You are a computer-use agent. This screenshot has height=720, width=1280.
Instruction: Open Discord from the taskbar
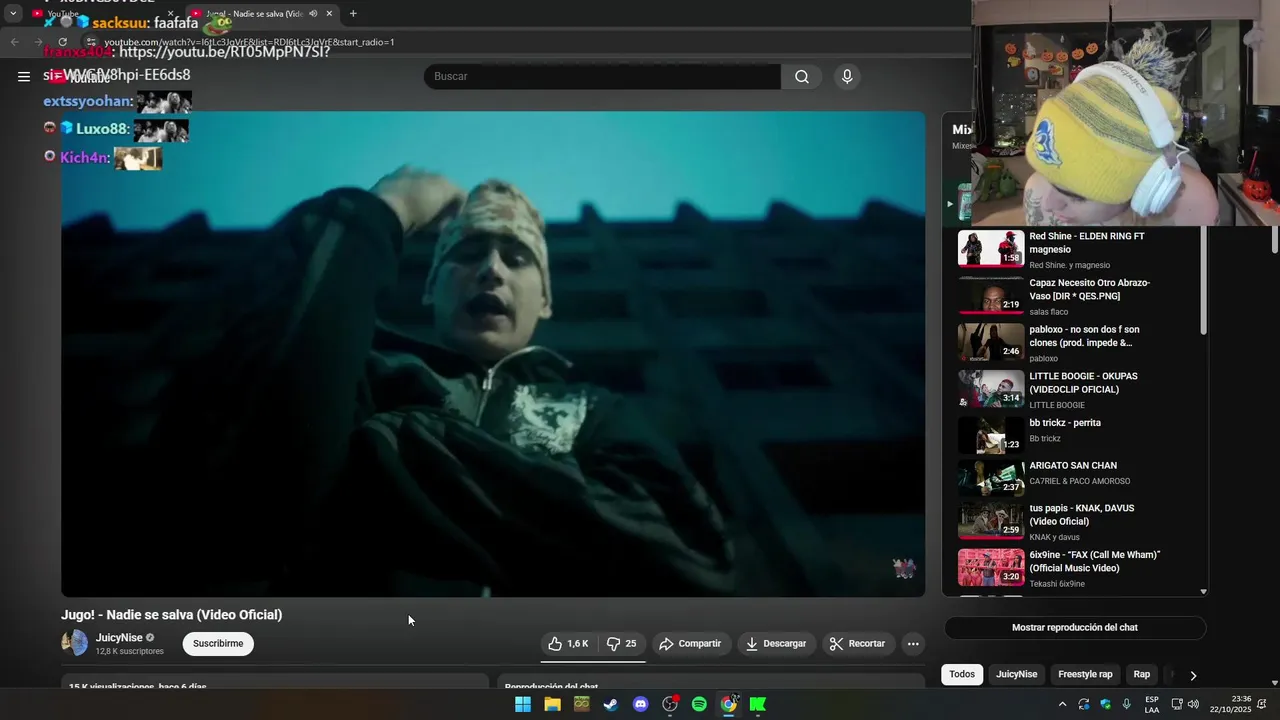(x=641, y=704)
